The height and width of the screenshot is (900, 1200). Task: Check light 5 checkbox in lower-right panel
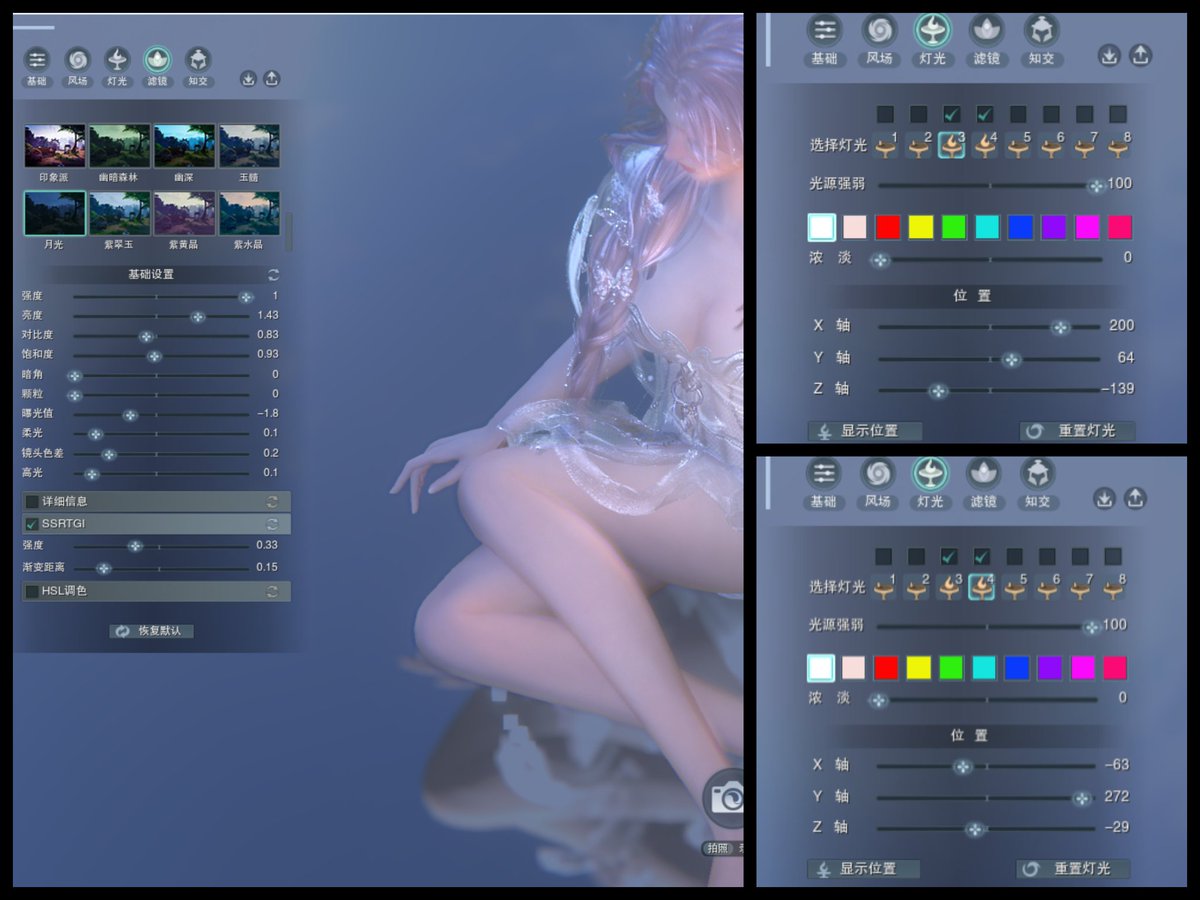click(x=1015, y=556)
